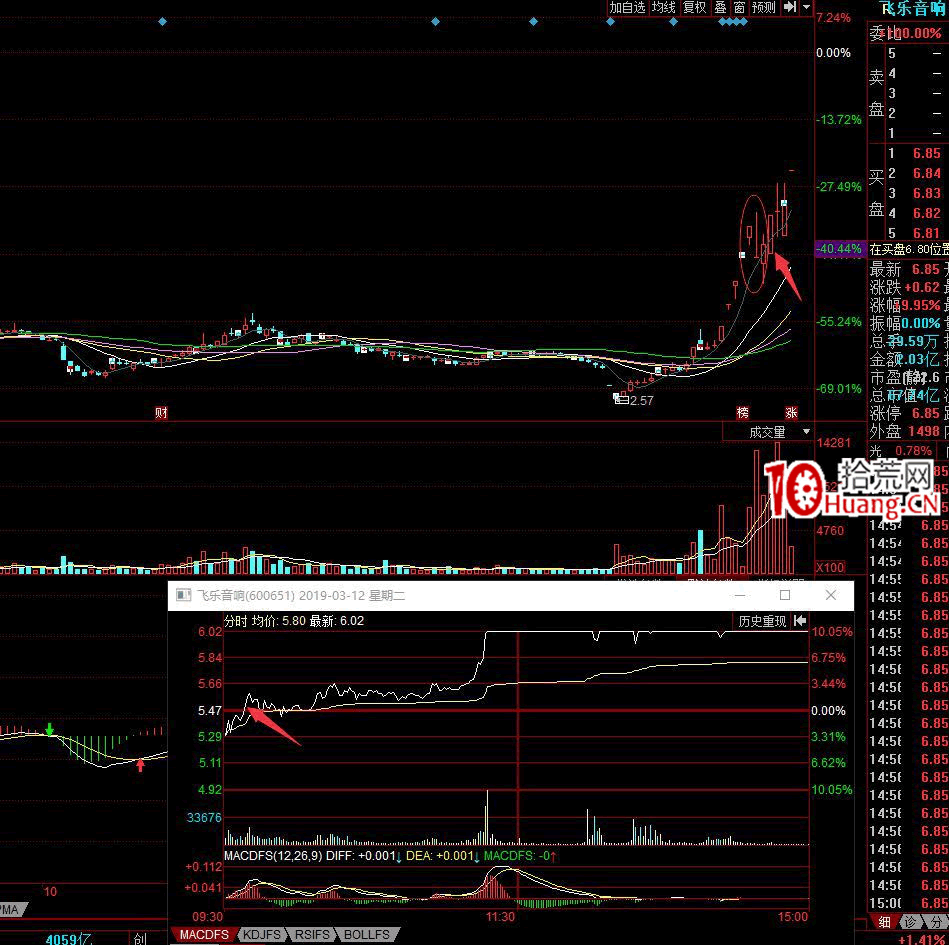
Task: Switch to the MACDFS indicator tab
Action: pos(204,935)
